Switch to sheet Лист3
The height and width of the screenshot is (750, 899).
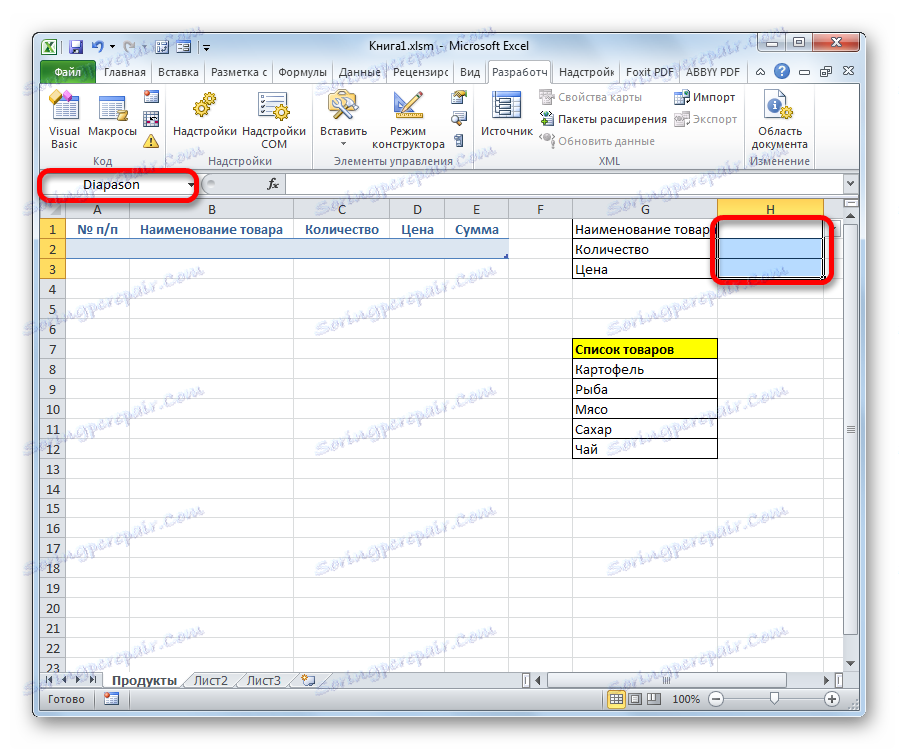[x=264, y=681]
